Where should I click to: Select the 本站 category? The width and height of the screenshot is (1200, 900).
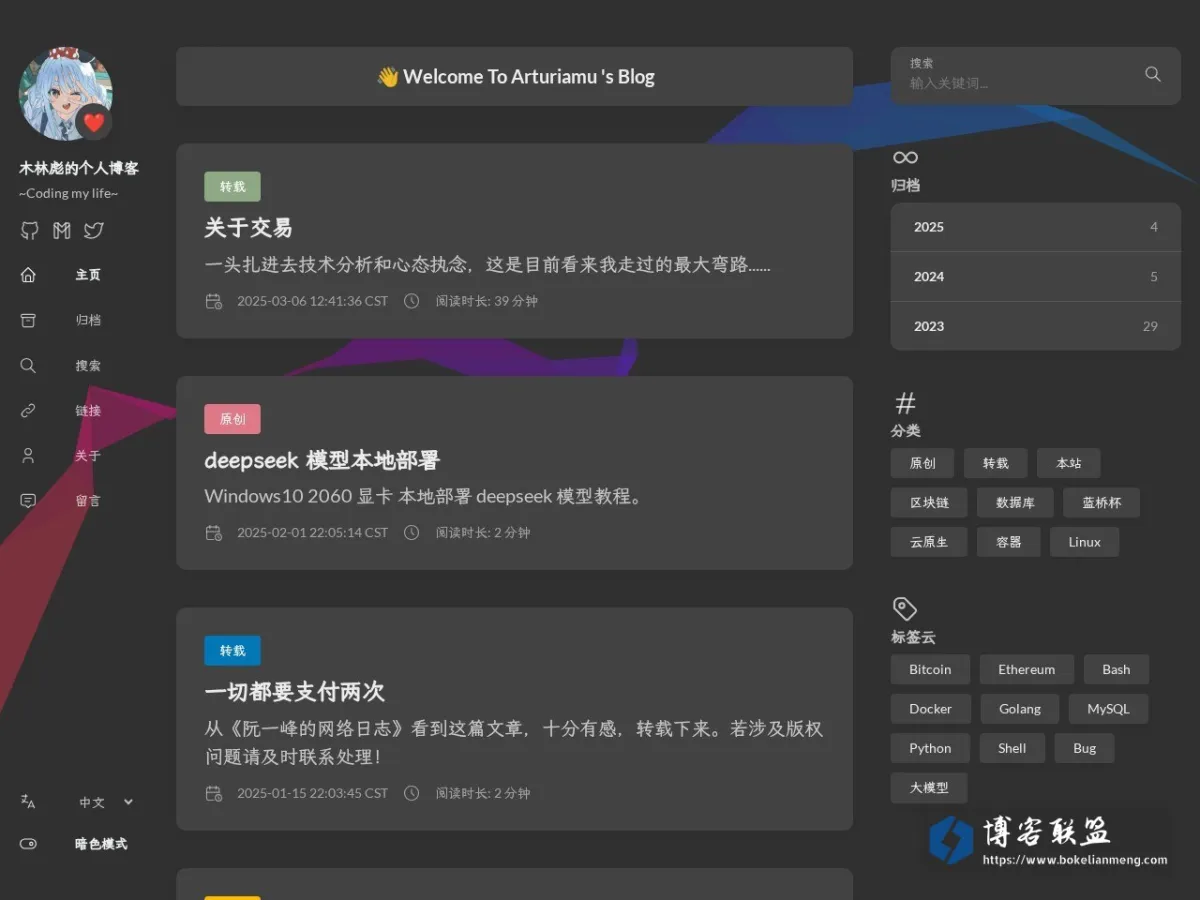pyautogui.click(x=1068, y=463)
